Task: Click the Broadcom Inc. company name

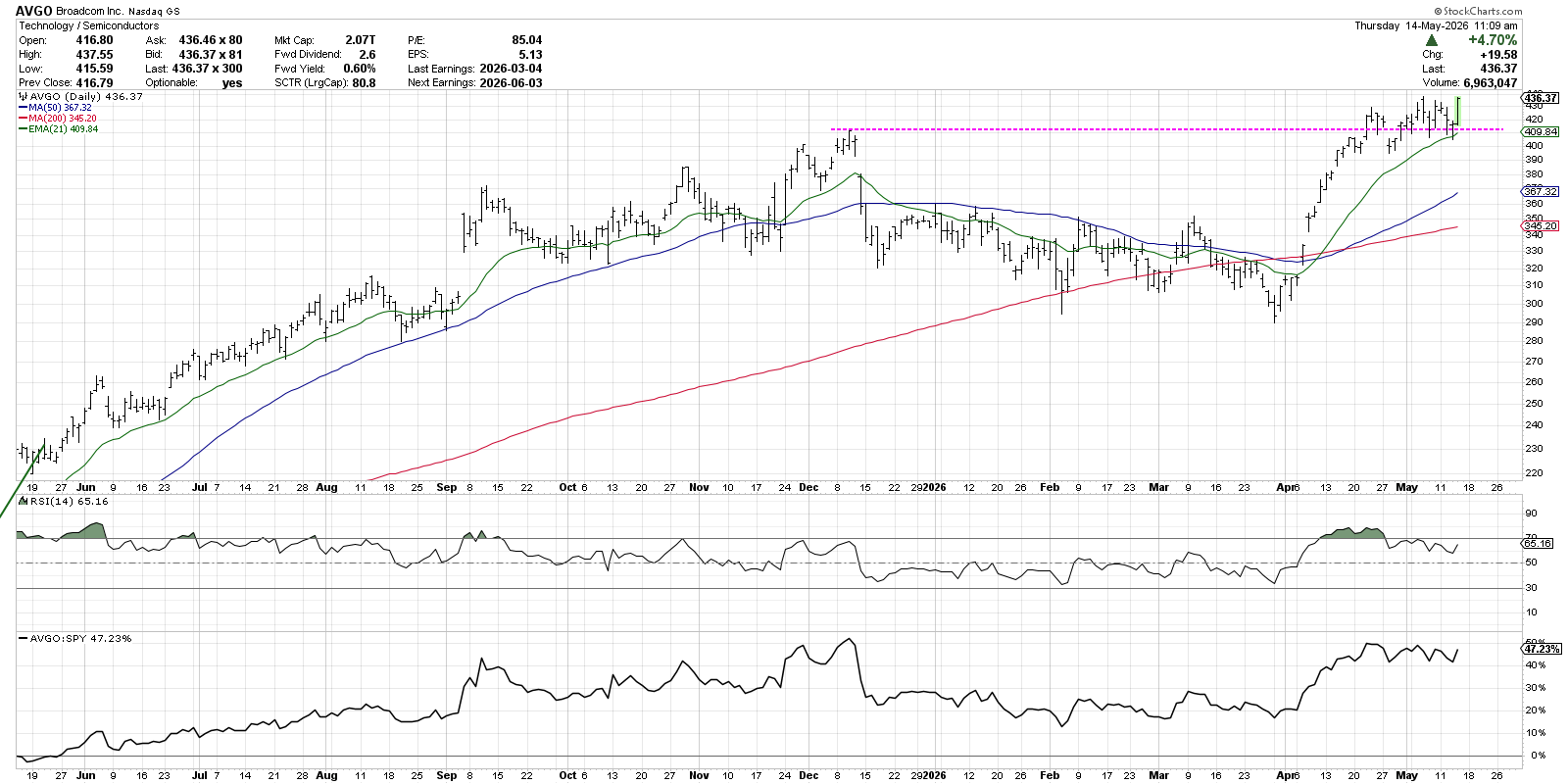Action: click(x=90, y=12)
